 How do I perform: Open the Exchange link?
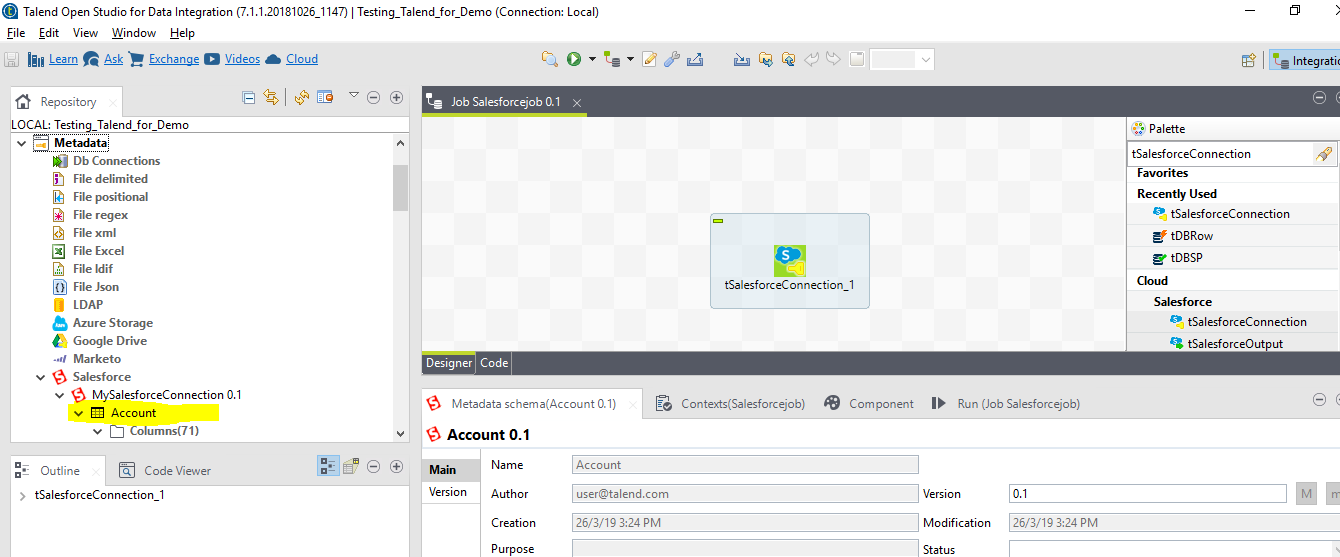tap(173, 59)
